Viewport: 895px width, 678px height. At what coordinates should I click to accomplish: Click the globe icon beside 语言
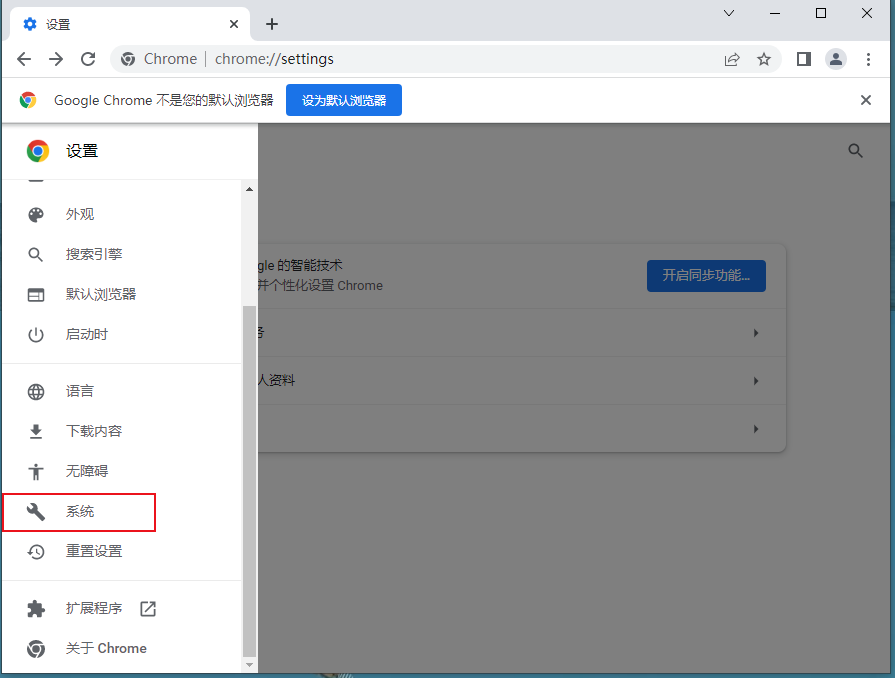(36, 392)
